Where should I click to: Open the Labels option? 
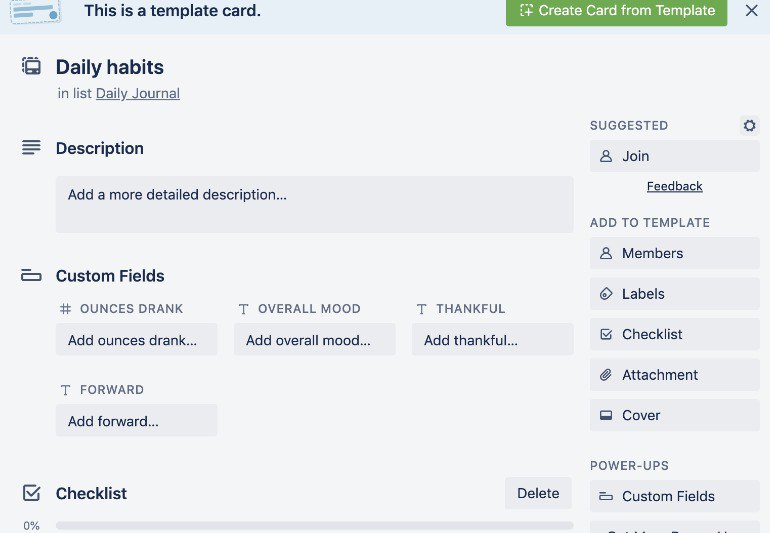pyautogui.click(x=674, y=294)
